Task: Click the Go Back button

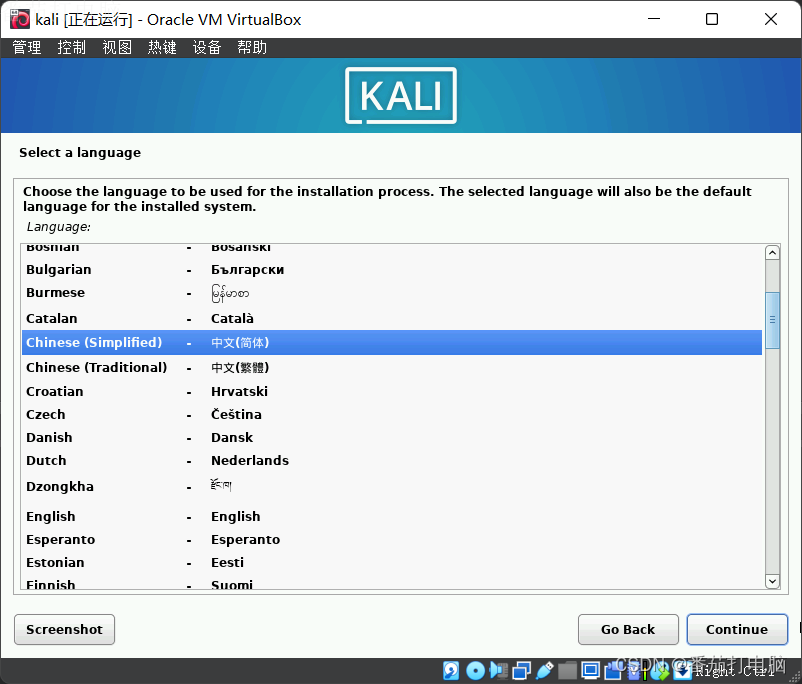Action: click(628, 629)
